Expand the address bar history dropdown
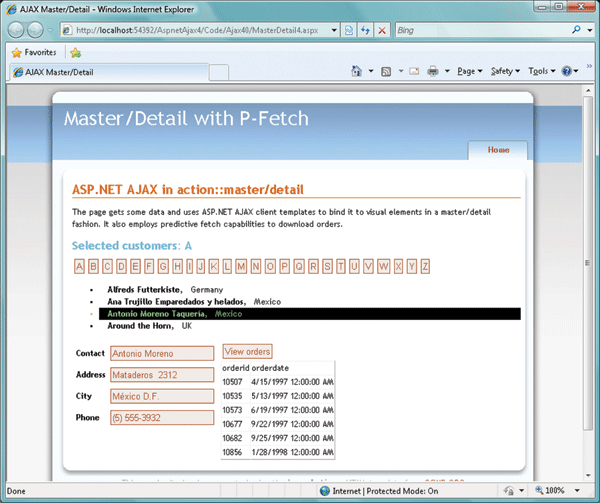The image size is (600, 503). 334,30
